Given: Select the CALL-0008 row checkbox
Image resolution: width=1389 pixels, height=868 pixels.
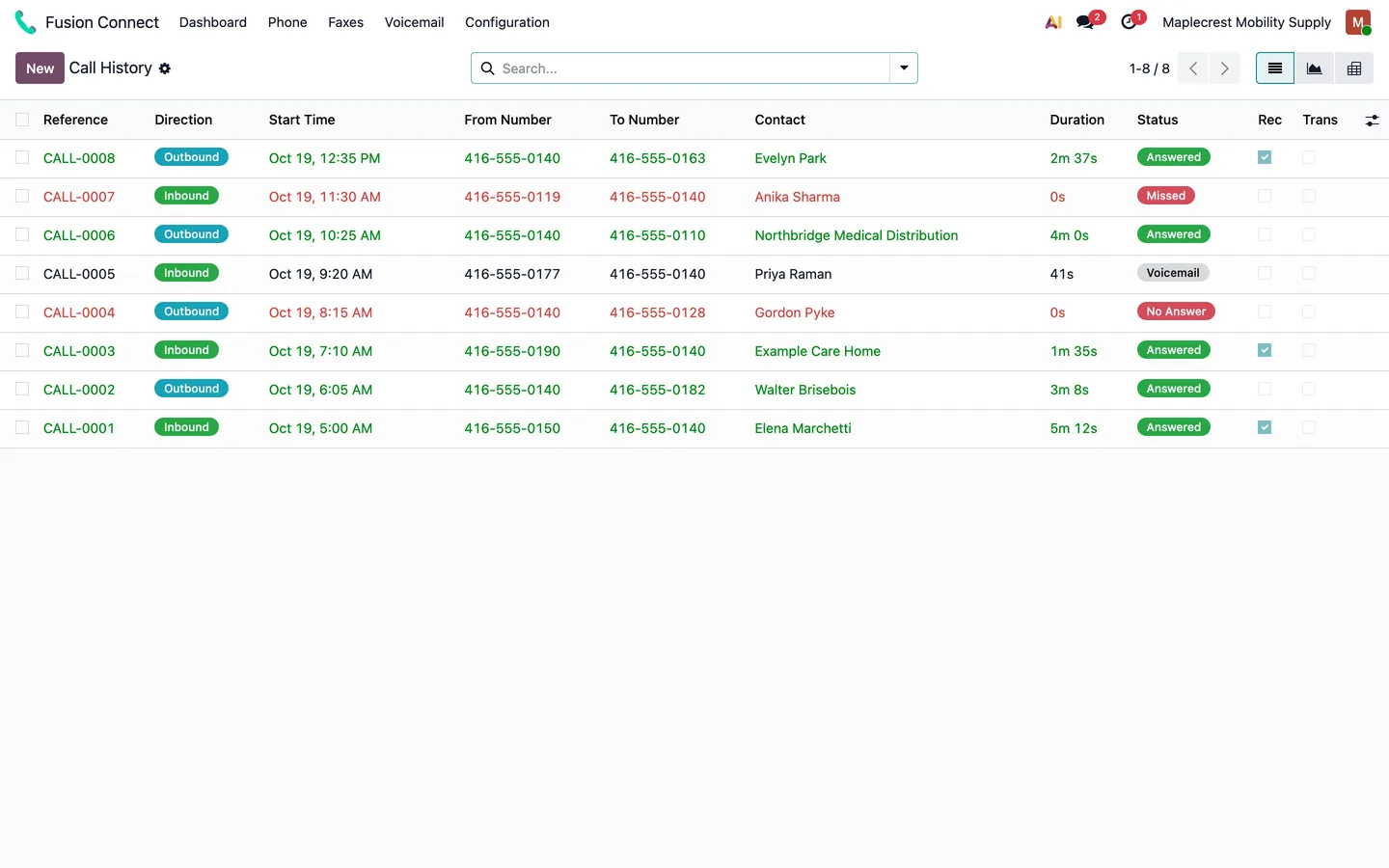Looking at the screenshot, I should click(x=22, y=157).
